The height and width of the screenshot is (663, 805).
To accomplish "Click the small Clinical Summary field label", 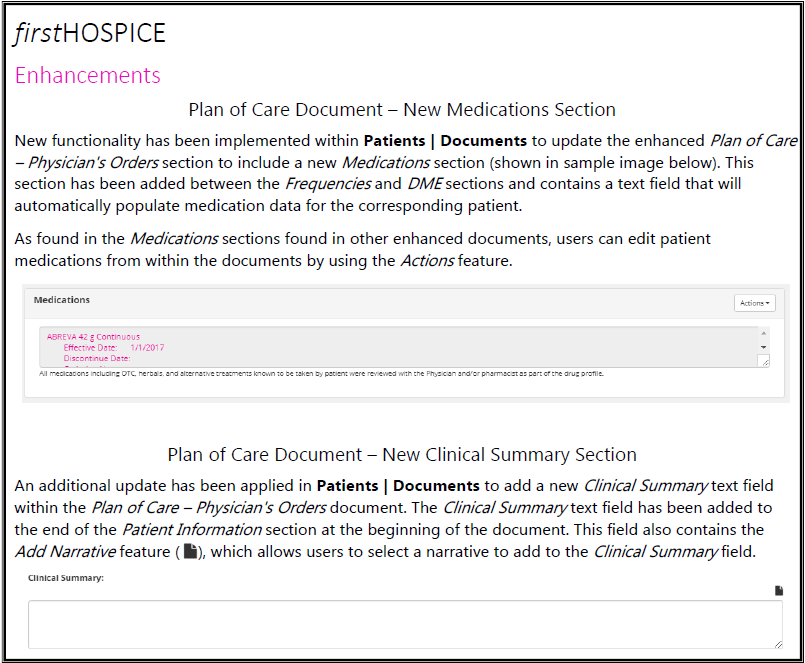I will [65, 578].
